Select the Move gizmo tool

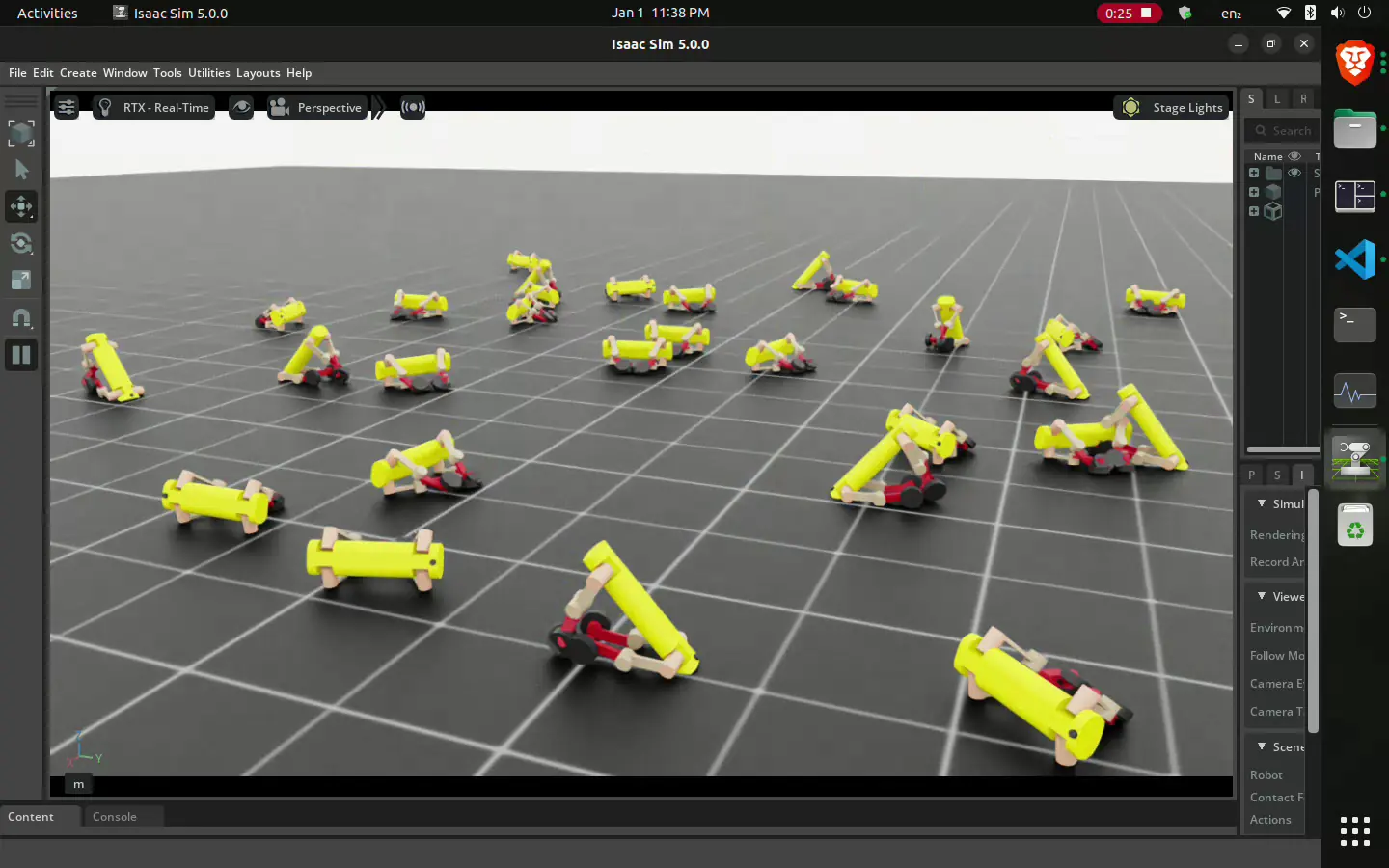(21, 206)
